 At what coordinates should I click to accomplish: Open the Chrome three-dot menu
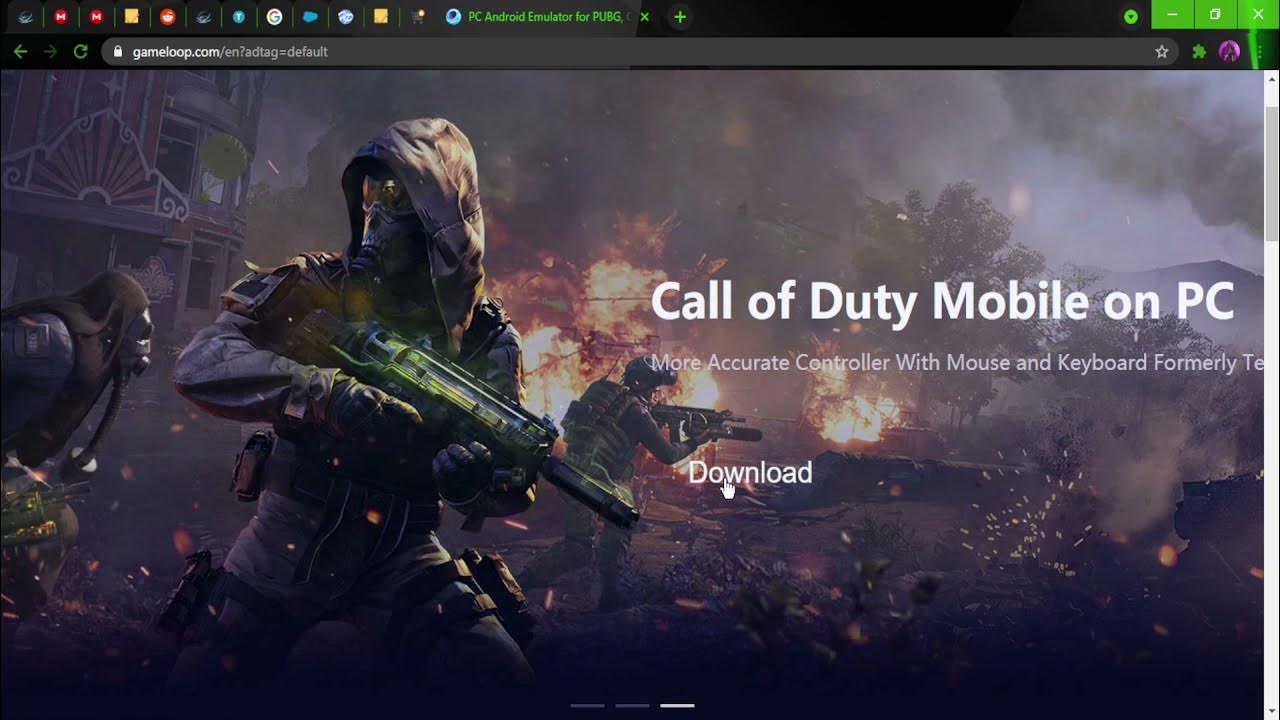(1259, 51)
